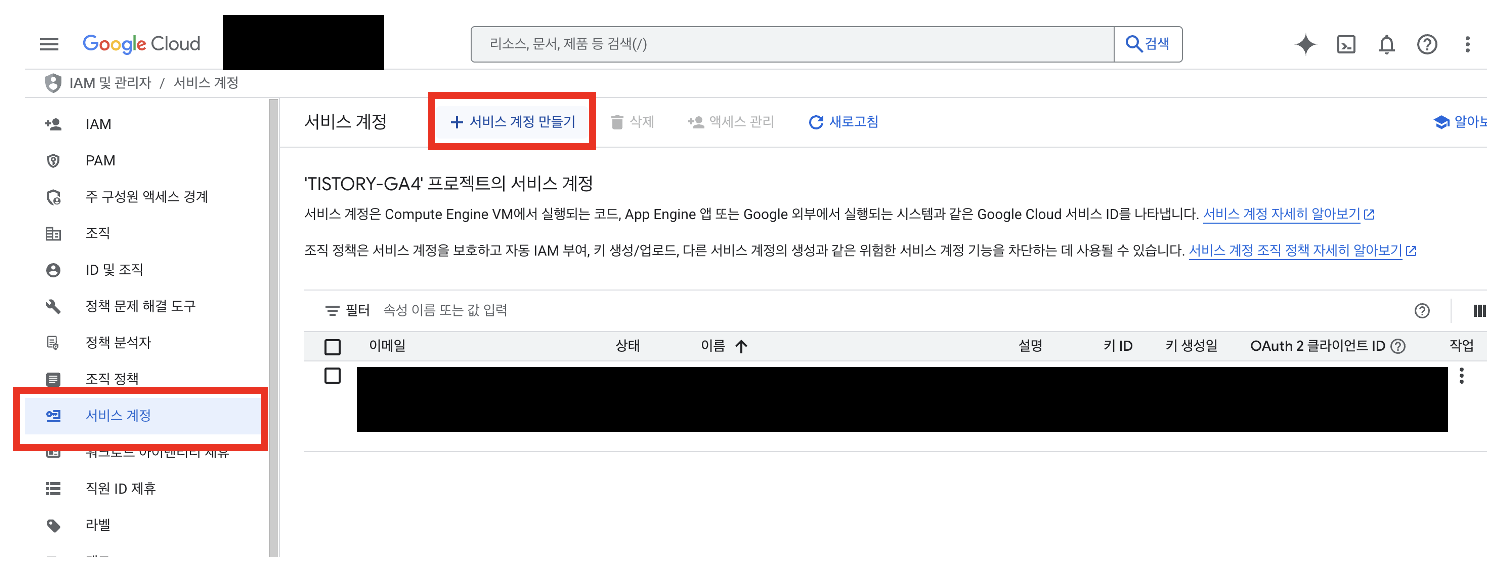Click the PAM shield sidebar icon
Screen dimensions: 1492x564
pos(53,160)
